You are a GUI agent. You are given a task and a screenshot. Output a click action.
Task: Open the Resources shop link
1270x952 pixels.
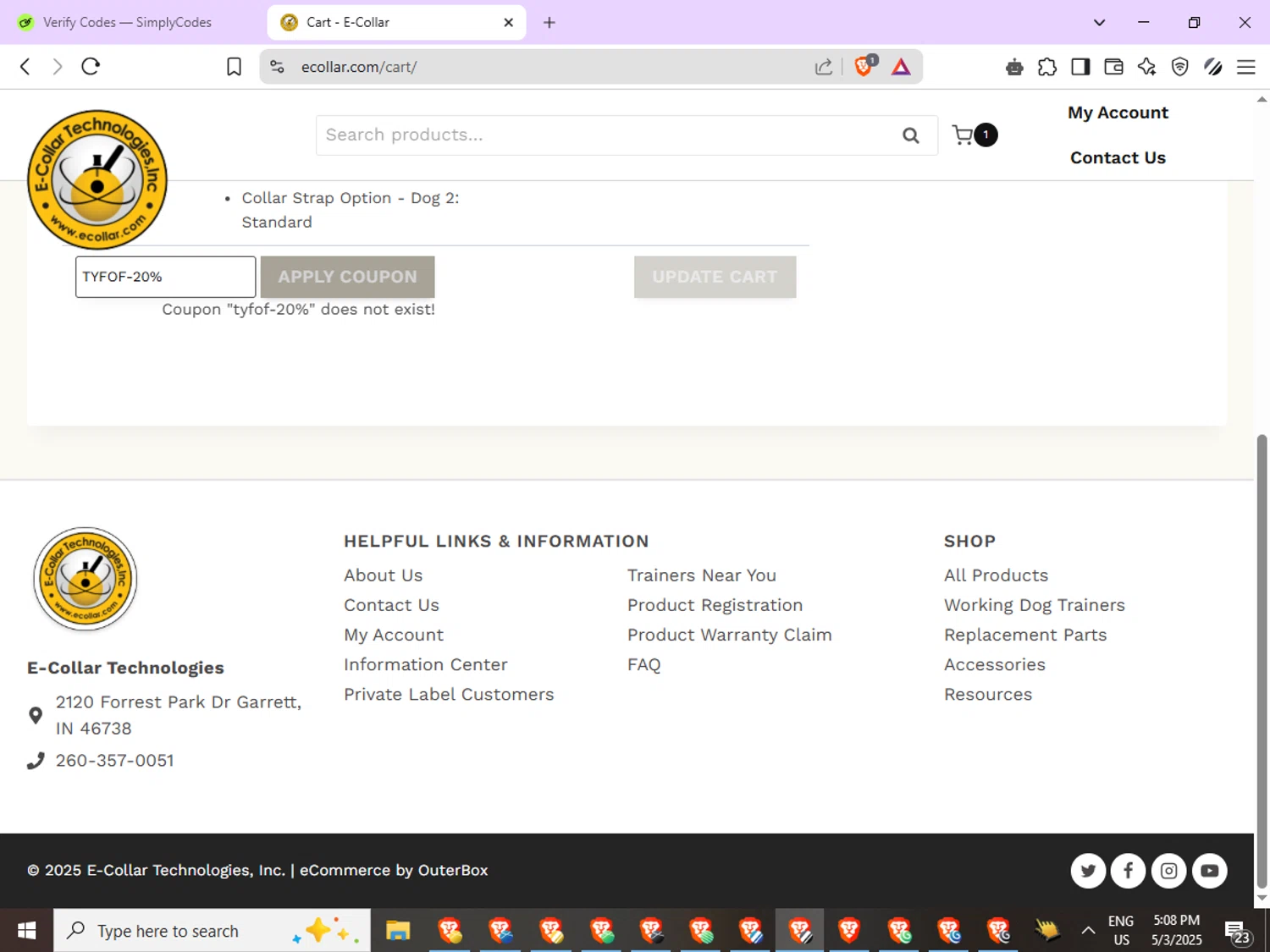click(x=988, y=694)
